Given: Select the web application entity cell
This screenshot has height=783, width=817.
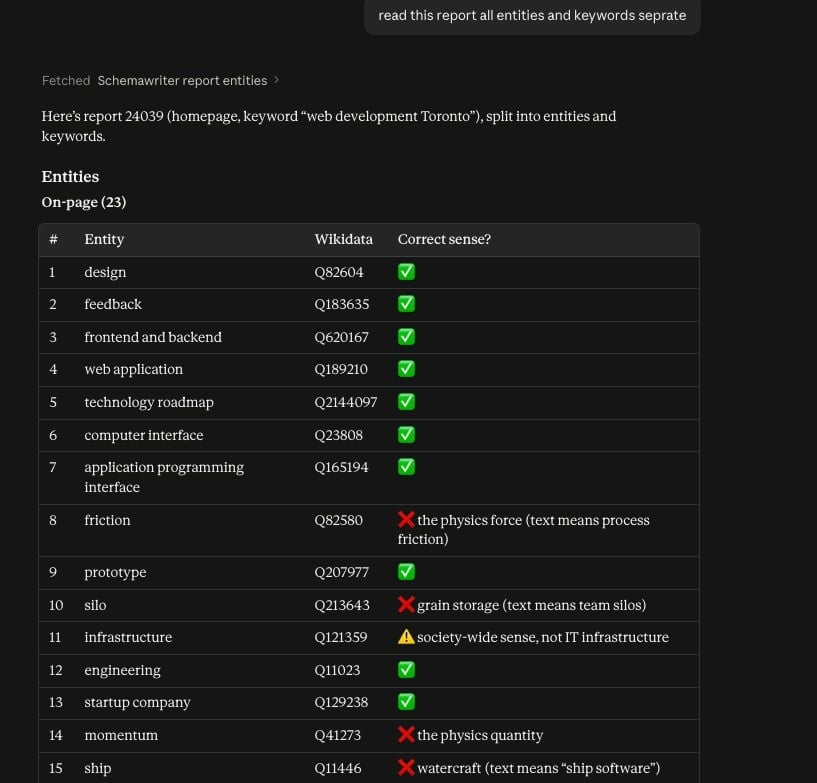Looking at the screenshot, I should point(133,370).
